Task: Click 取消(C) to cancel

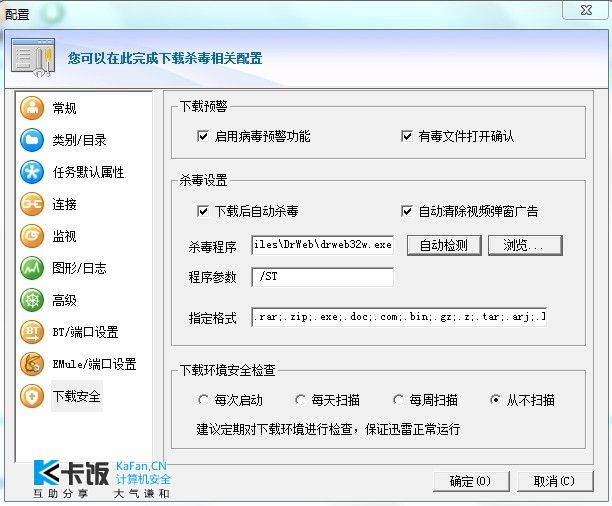Action: (x=555, y=481)
